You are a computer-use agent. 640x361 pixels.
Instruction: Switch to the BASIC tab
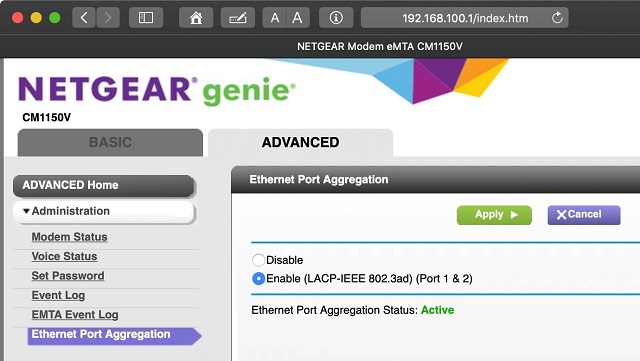point(110,143)
